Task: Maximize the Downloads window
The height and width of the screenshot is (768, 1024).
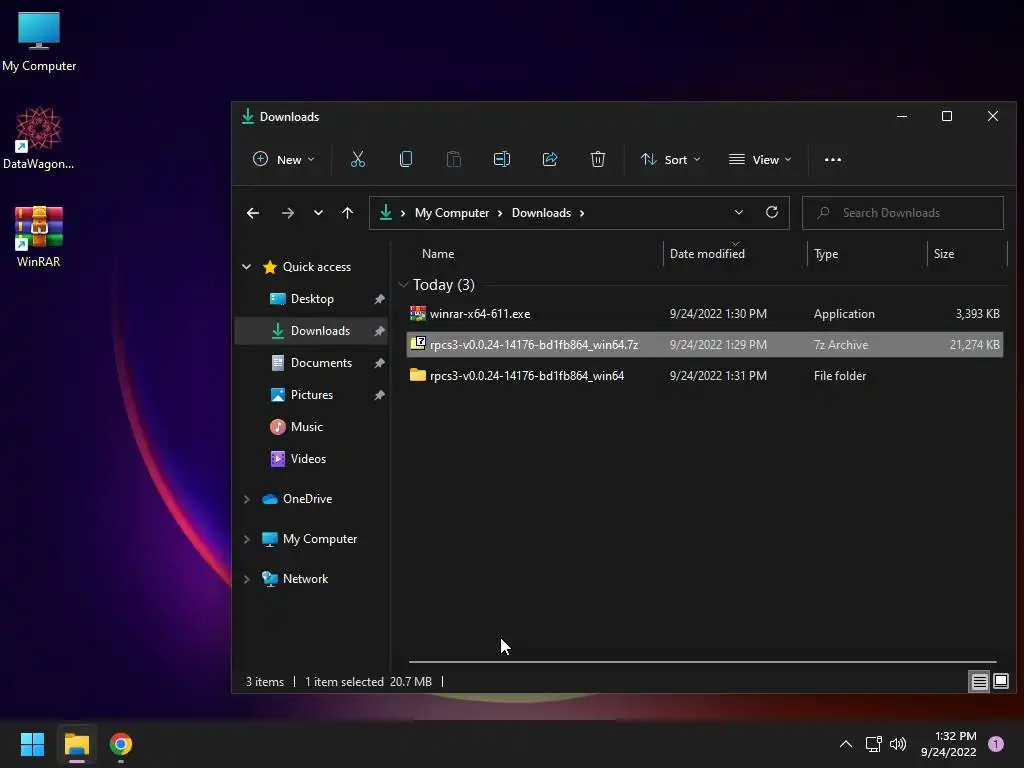Action: (x=947, y=116)
